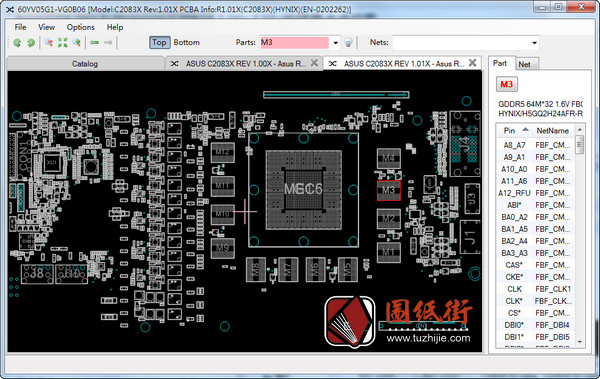
Task: Select memory chip M12 on board
Action: tap(222, 152)
